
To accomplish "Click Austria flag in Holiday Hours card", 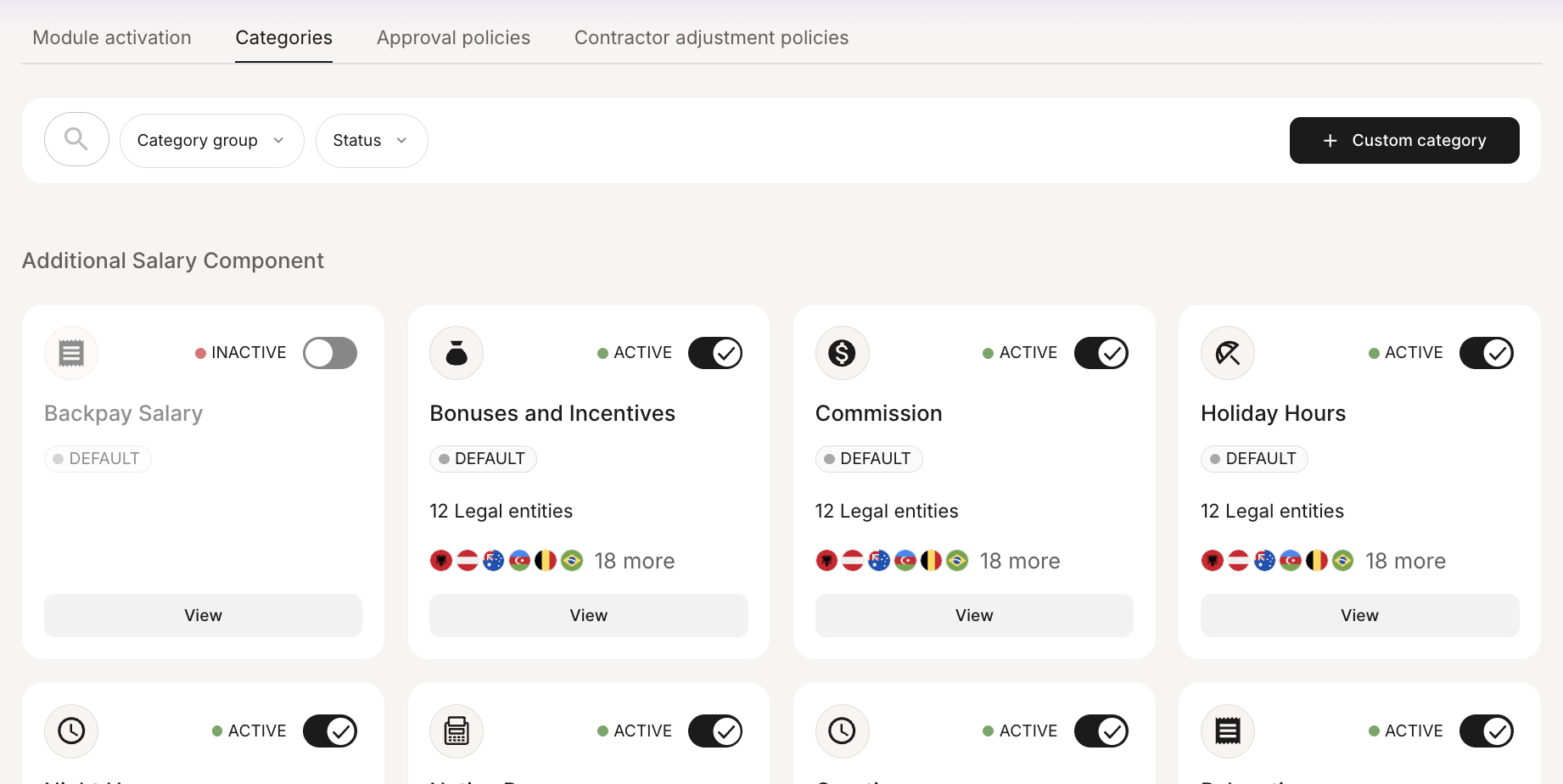I will point(1239,561).
